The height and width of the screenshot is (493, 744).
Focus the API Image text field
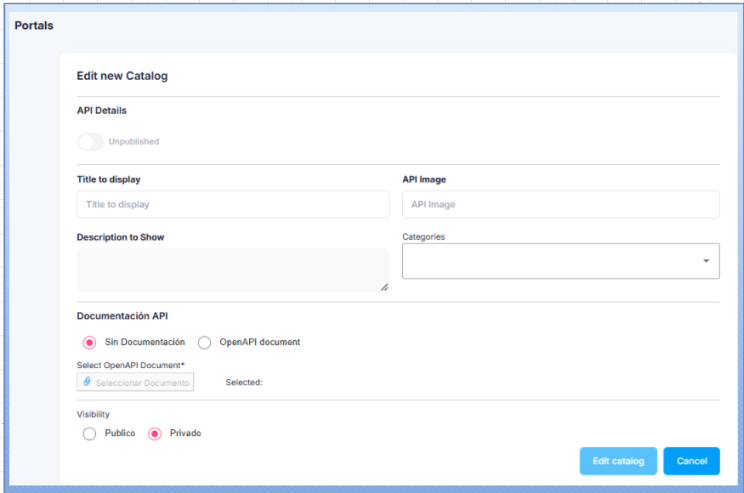[560, 204]
